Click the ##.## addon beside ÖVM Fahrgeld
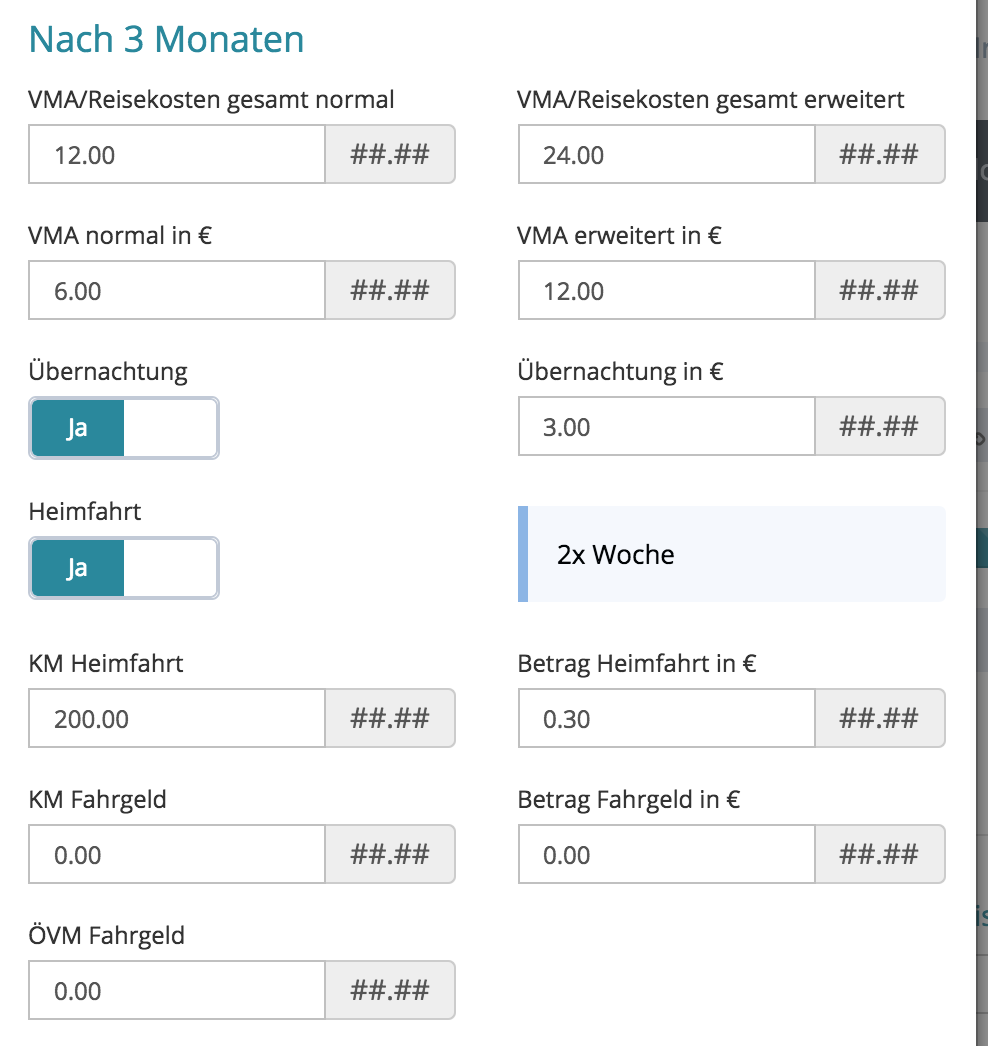The width and height of the screenshot is (988, 1046). [390, 991]
